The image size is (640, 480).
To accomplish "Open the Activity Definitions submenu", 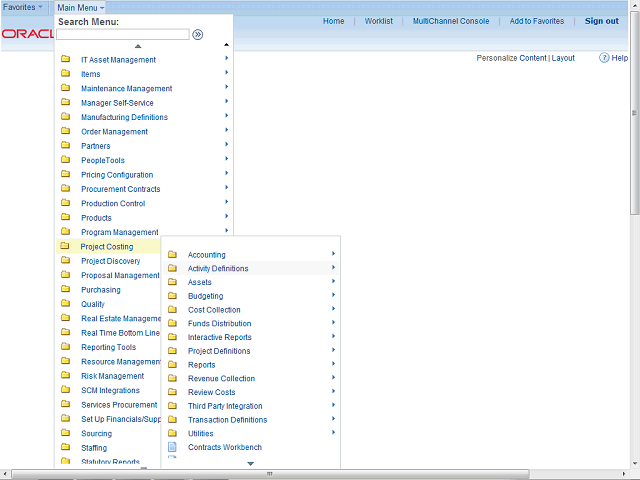I will [218, 268].
